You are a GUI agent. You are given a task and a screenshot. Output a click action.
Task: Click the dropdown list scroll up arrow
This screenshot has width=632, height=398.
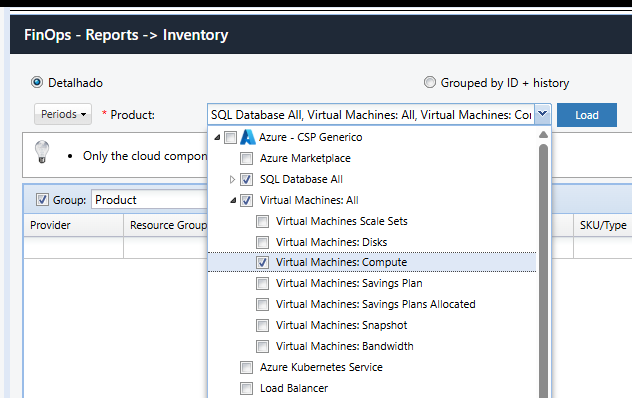(543, 135)
